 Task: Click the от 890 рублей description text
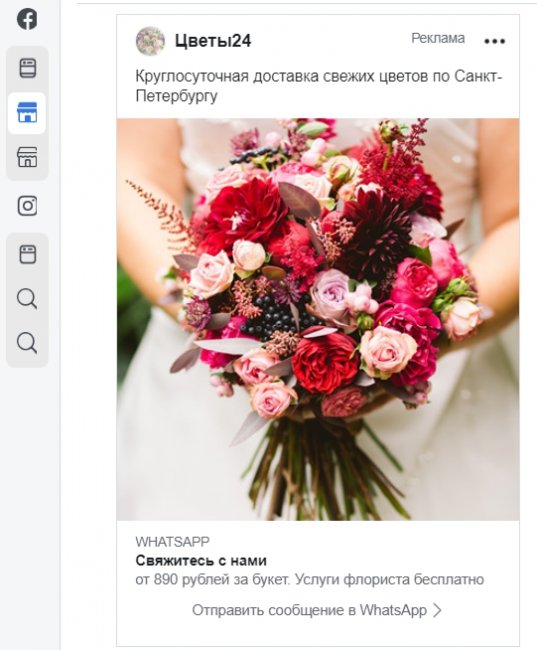(309, 579)
